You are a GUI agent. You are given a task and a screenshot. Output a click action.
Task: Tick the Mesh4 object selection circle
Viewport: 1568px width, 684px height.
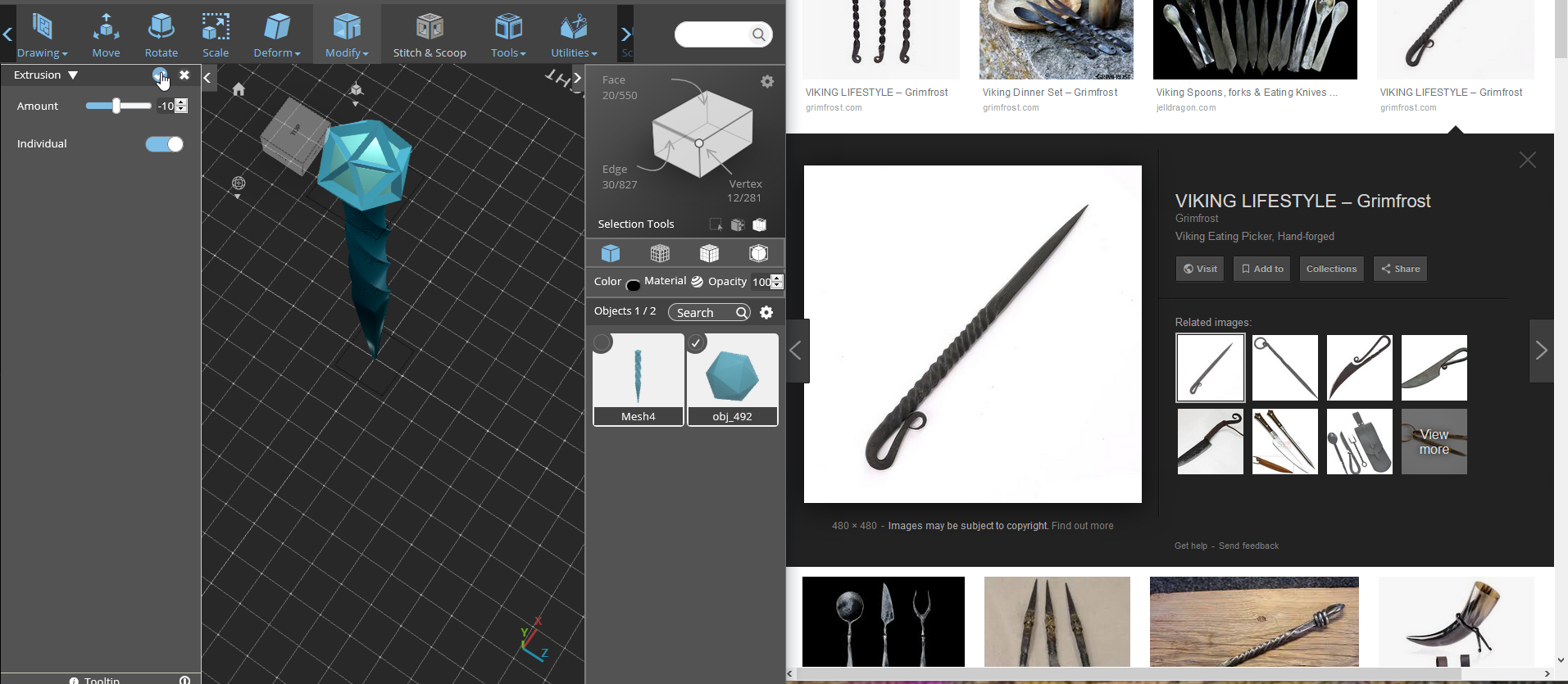tap(602, 343)
